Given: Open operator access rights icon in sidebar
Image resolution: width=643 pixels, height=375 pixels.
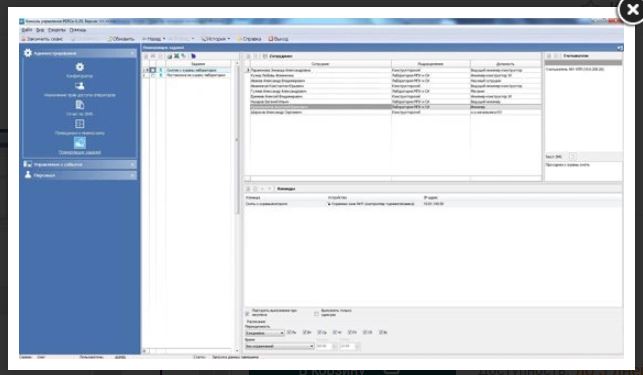Looking at the screenshot, I should click(80, 86).
